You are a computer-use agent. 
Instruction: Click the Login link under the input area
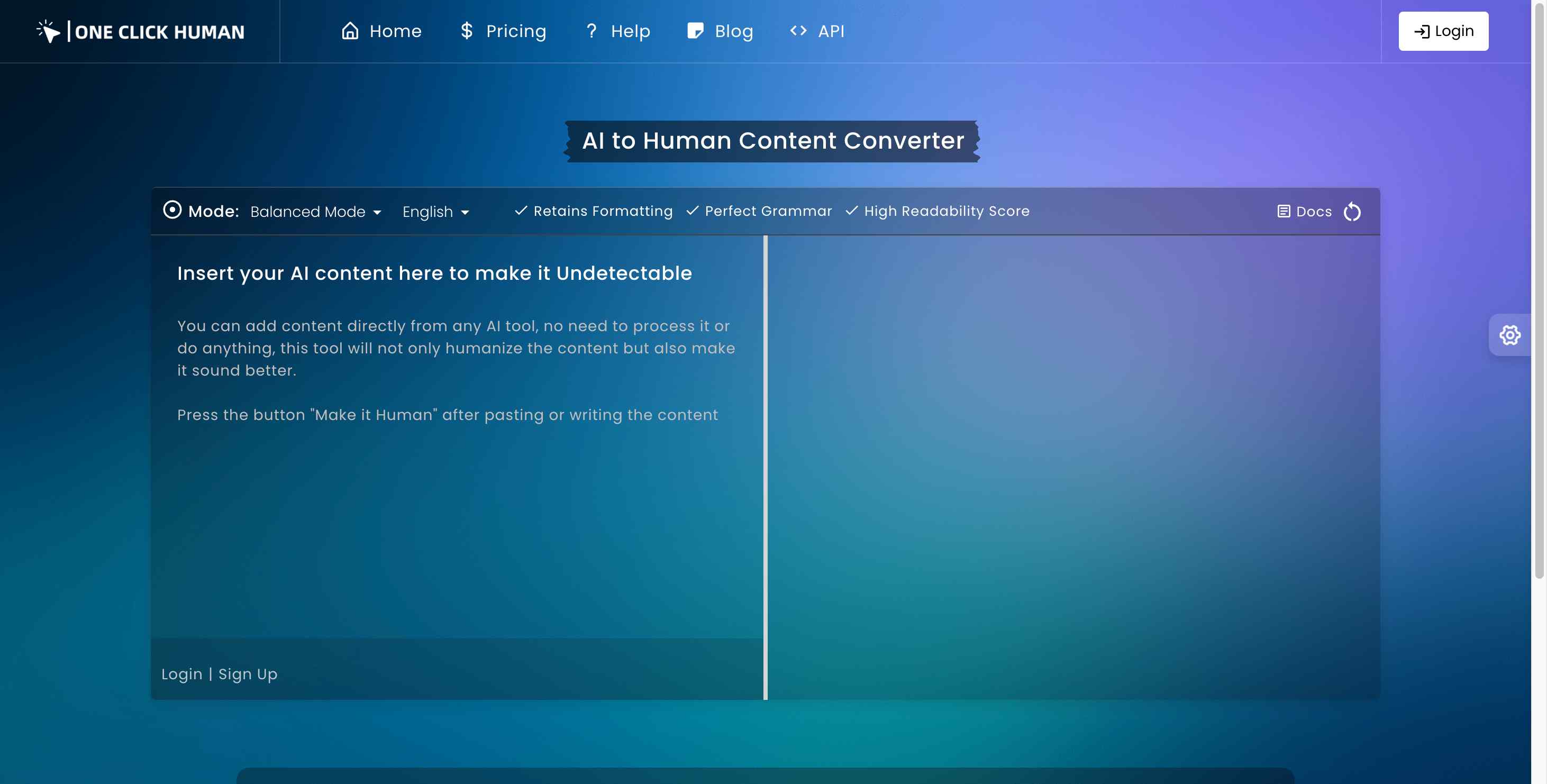(182, 673)
